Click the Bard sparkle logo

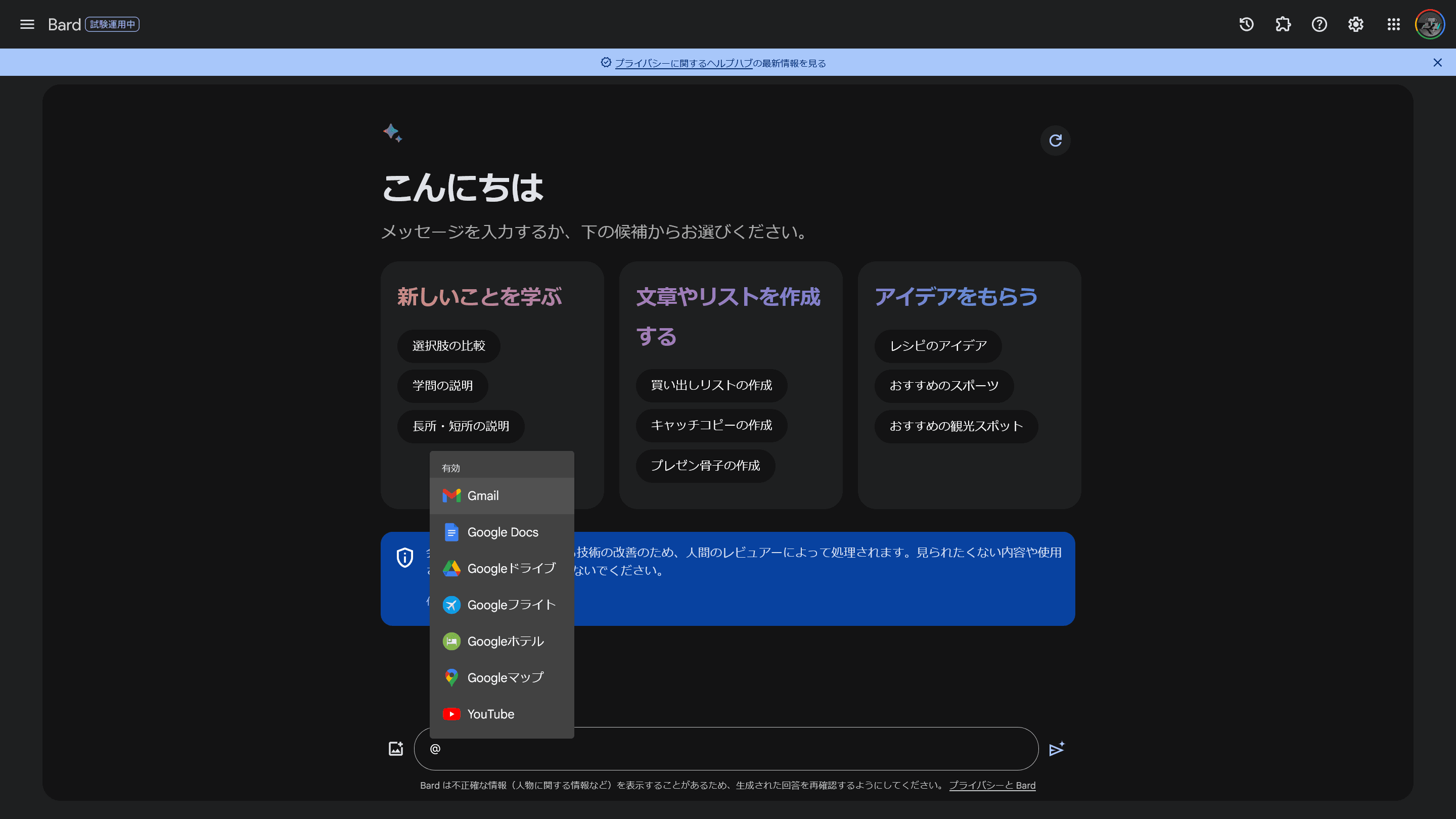[392, 133]
